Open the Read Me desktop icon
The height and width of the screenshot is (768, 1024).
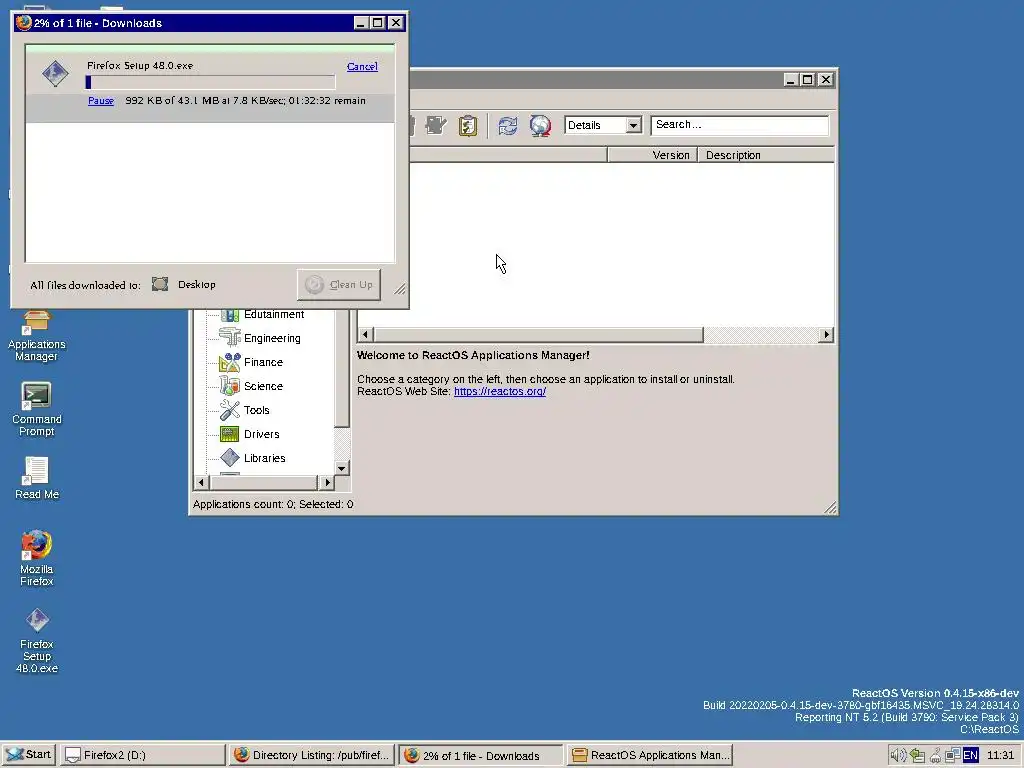(x=37, y=479)
